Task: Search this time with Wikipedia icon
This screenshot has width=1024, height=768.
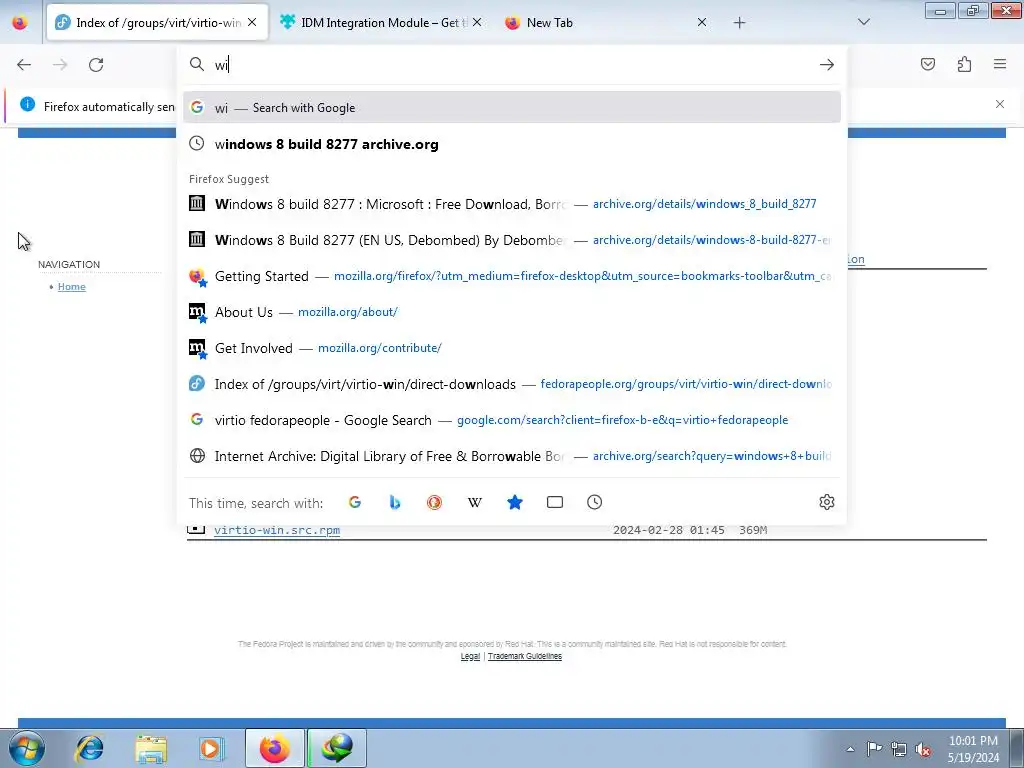Action: [x=475, y=502]
